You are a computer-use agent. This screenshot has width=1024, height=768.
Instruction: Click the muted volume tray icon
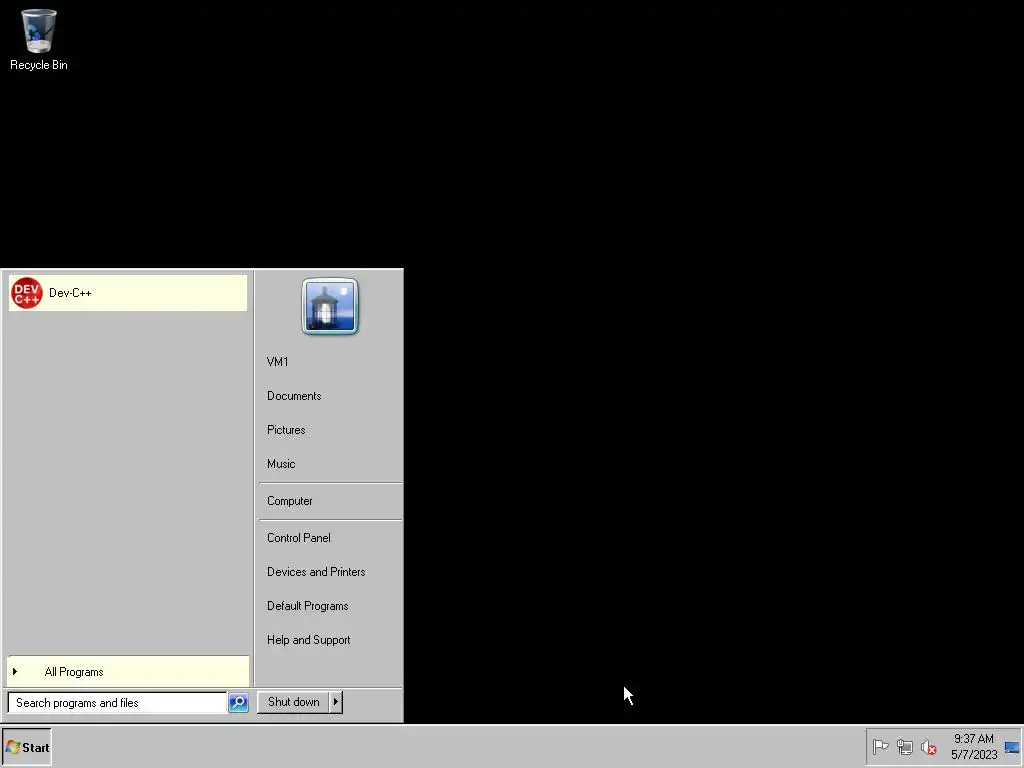(x=928, y=746)
